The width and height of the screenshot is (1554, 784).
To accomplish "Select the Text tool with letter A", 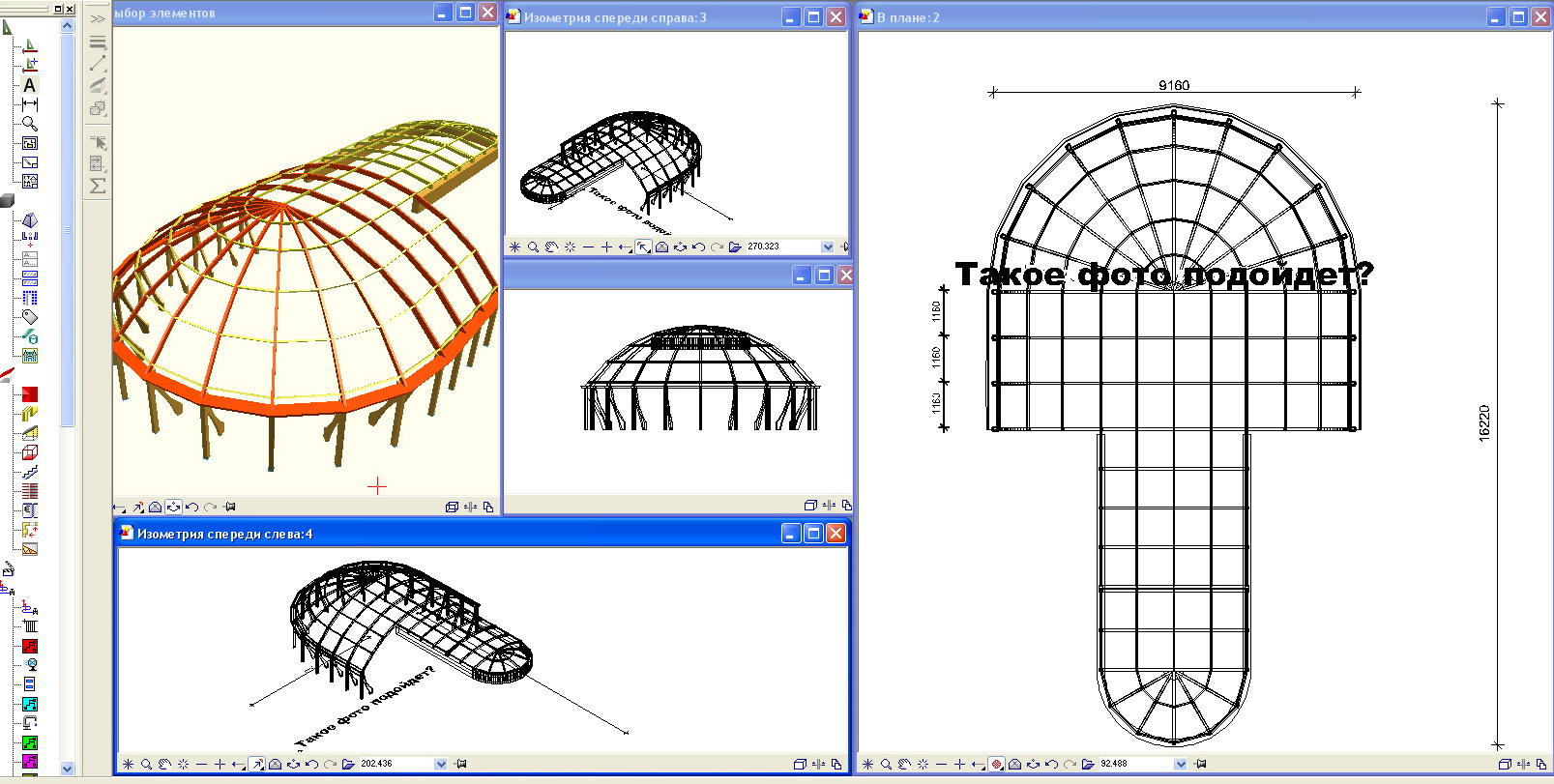I will (29, 85).
